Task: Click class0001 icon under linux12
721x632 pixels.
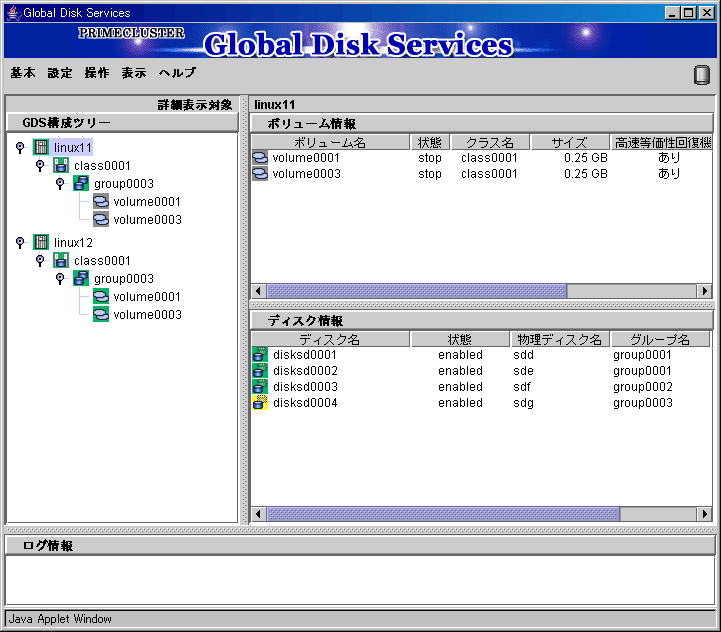Action: coord(61,261)
